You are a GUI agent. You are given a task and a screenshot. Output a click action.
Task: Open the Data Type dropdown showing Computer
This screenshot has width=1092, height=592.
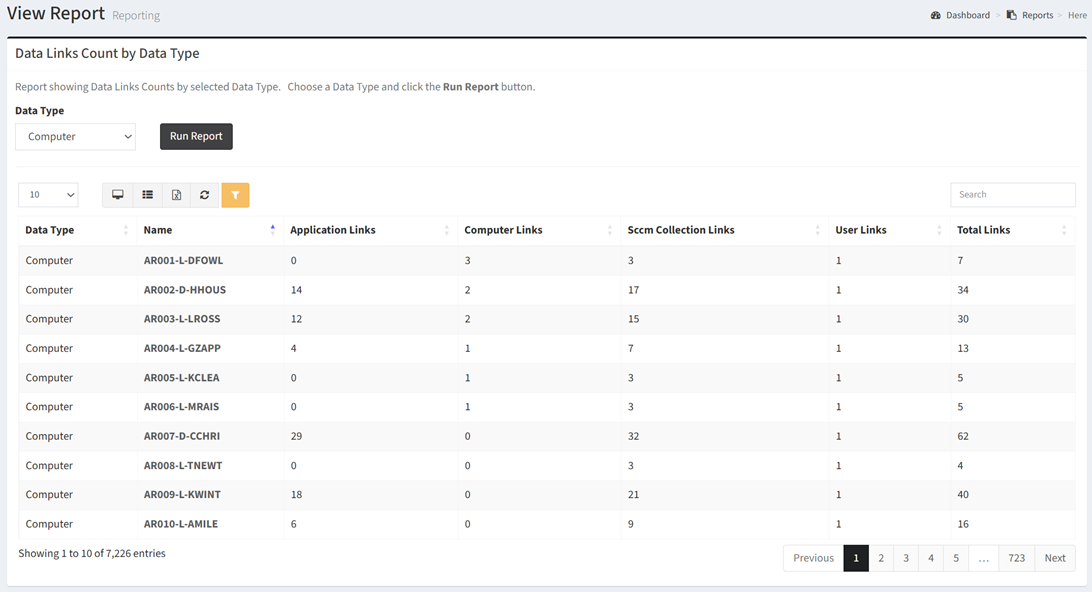coord(75,137)
